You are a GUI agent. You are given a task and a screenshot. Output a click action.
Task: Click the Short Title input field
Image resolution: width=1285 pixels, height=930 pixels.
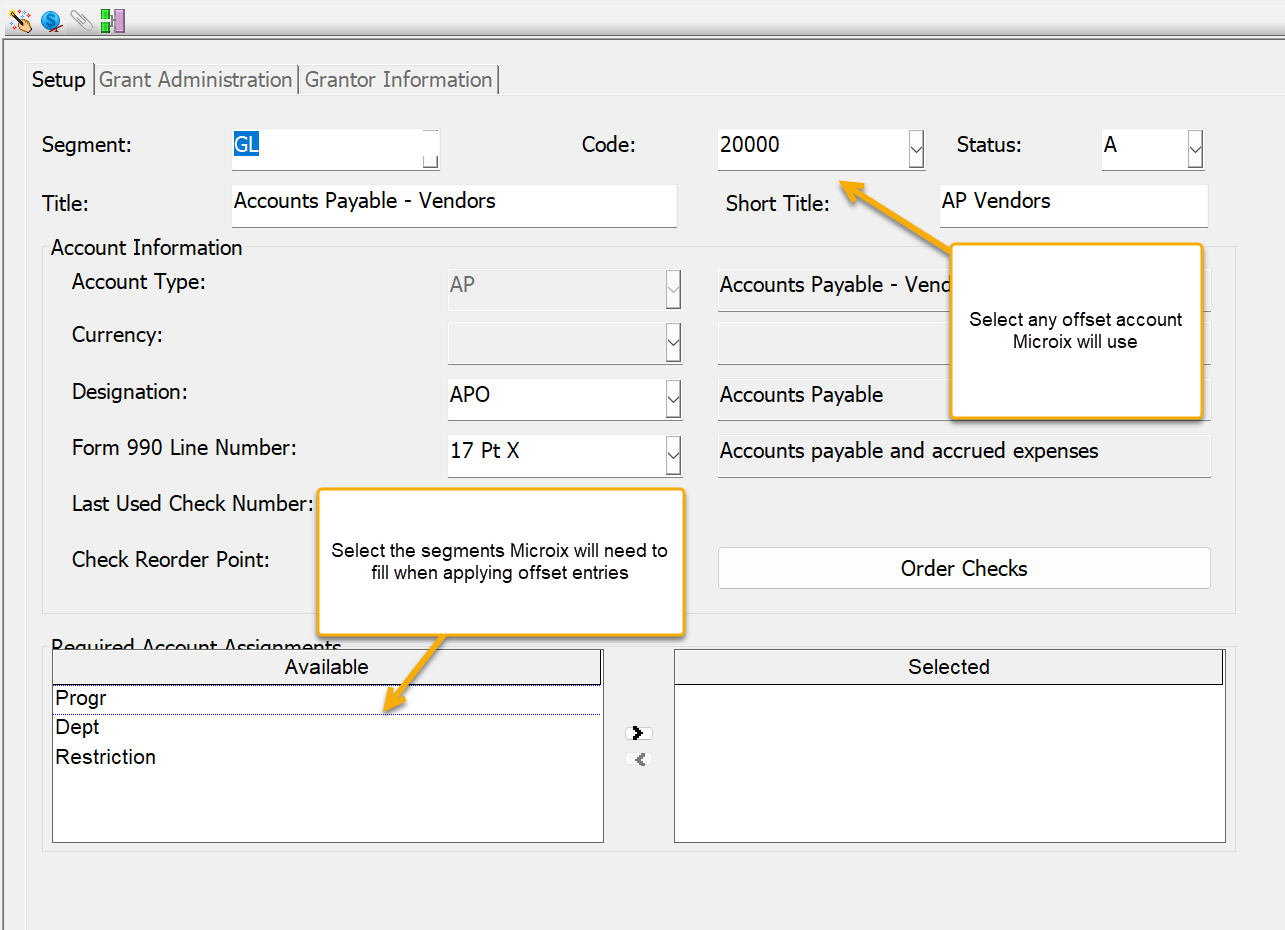pos(1073,204)
